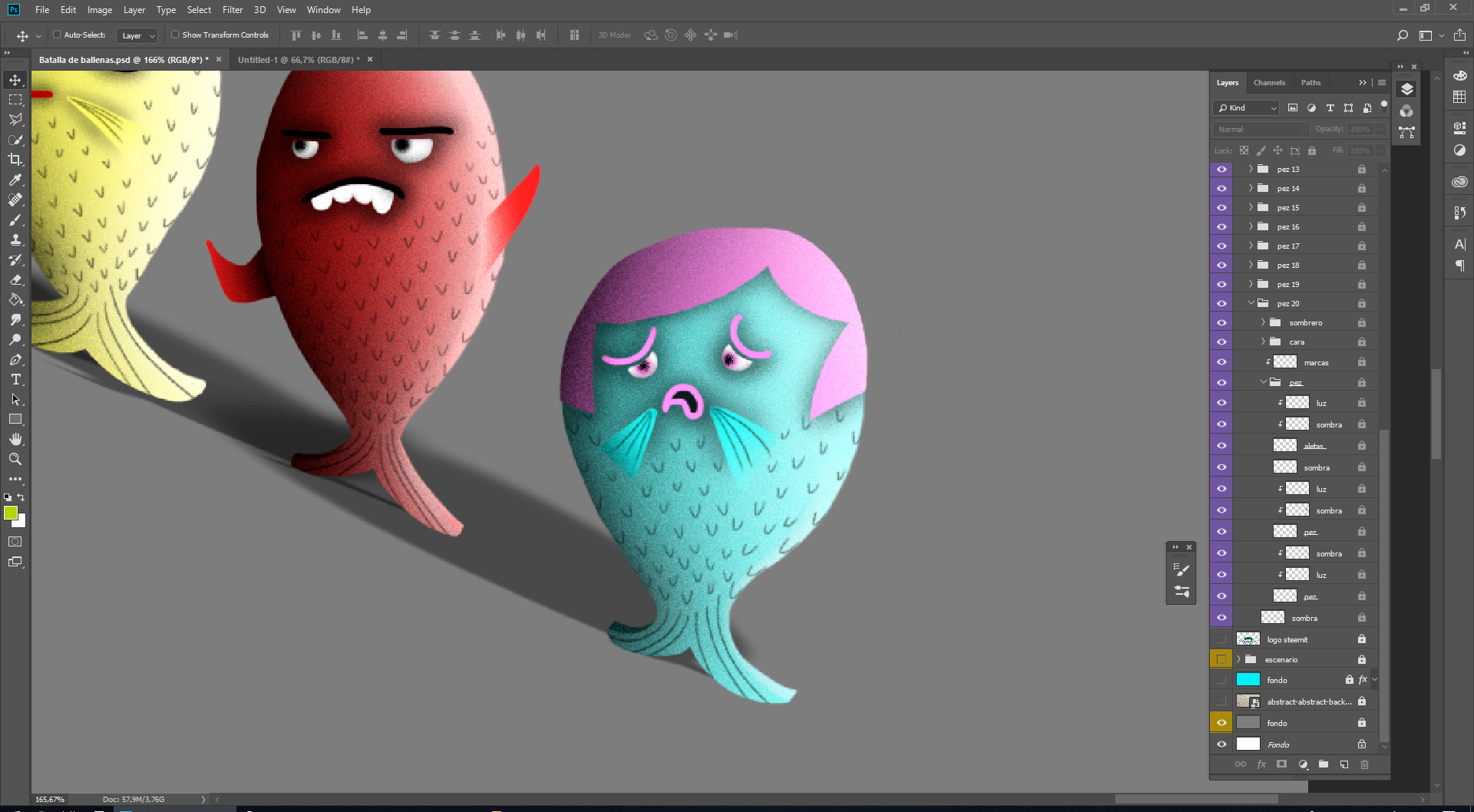1474x812 pixels.
Task: Select the Hand tool
Action: (x=15, y=439)
